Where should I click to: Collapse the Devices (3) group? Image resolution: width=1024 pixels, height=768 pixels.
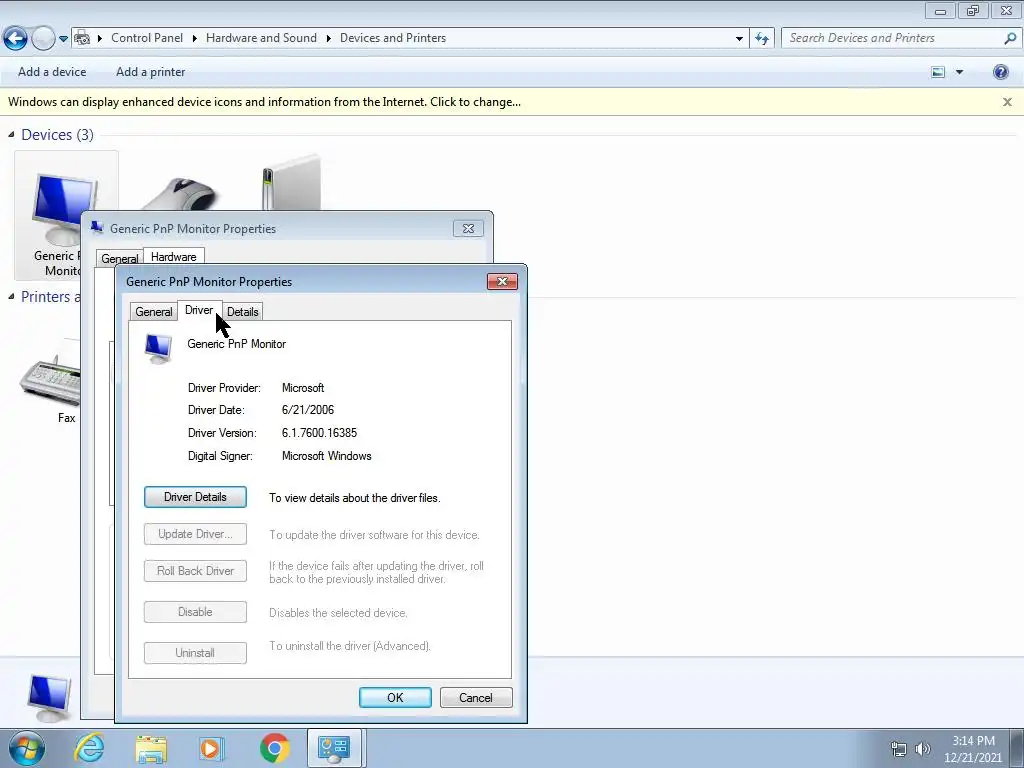pyautogui.click(x=10, y=135)
